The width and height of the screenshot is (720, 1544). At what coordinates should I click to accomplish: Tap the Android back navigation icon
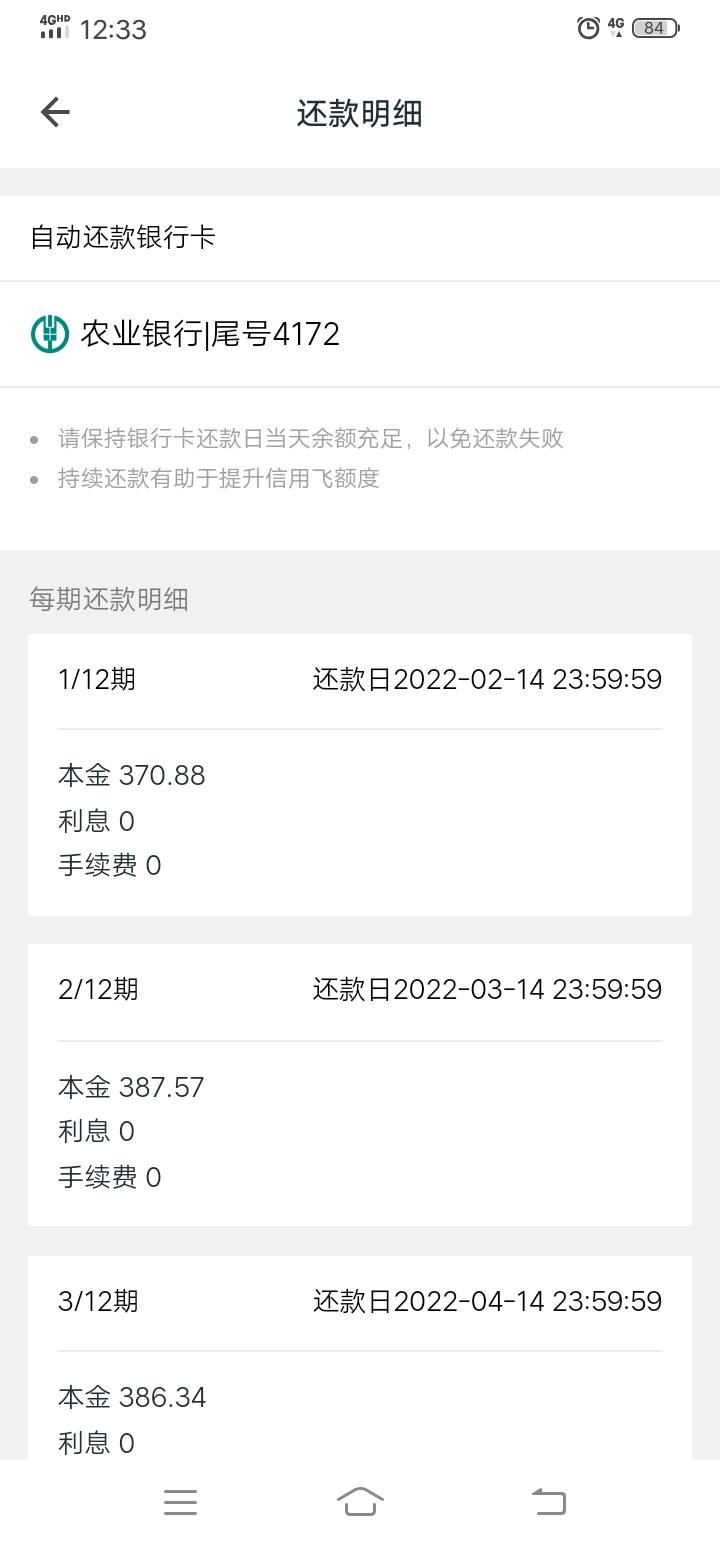[548, 1502]
